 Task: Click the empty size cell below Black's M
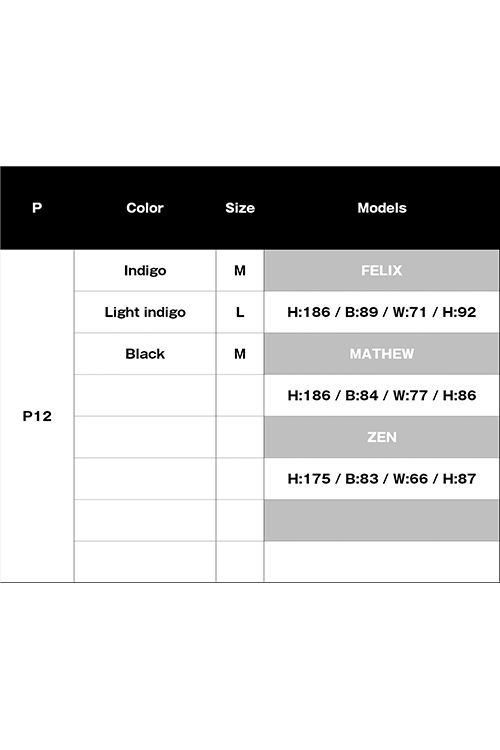tap(240, 396)
